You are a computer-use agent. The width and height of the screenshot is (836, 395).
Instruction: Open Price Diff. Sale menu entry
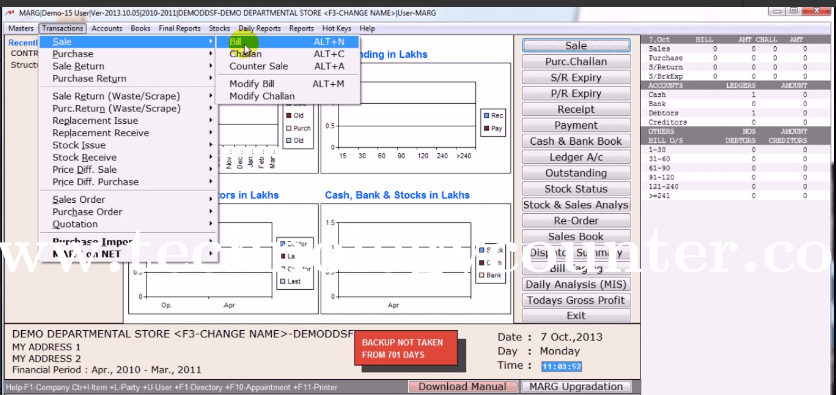click(128, 170)
